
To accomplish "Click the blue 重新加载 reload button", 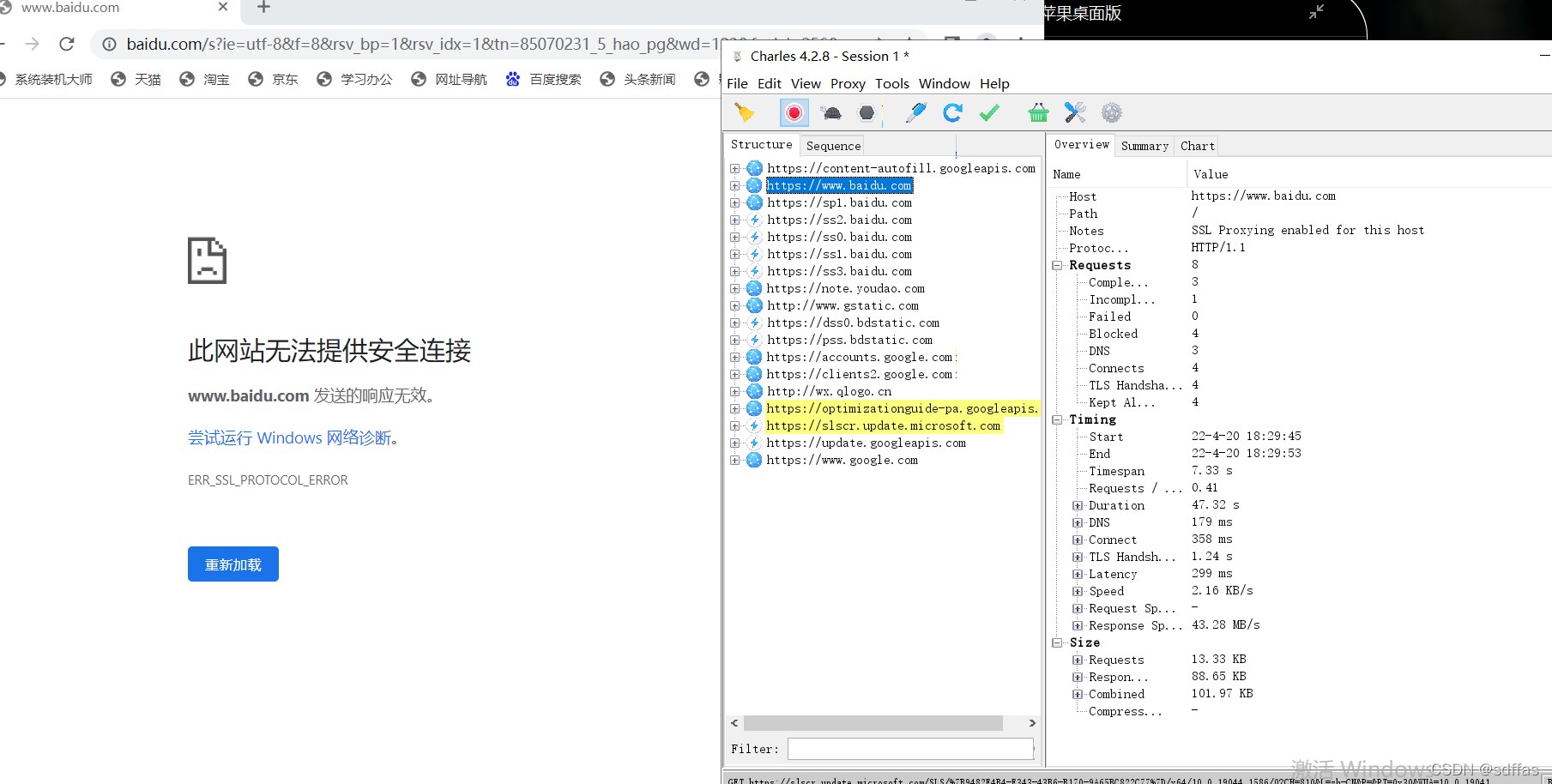I will pos(233,564).
